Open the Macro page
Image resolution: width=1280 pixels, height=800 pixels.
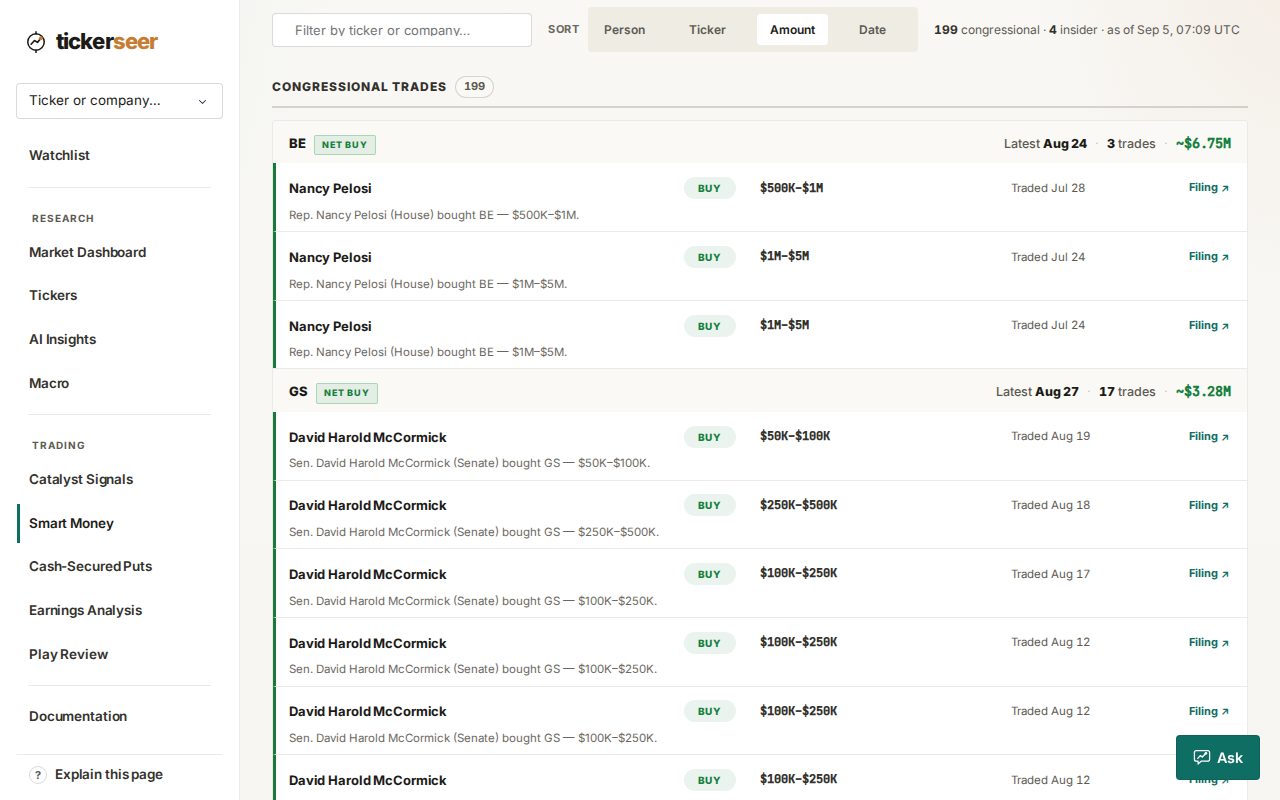[49, 383]
